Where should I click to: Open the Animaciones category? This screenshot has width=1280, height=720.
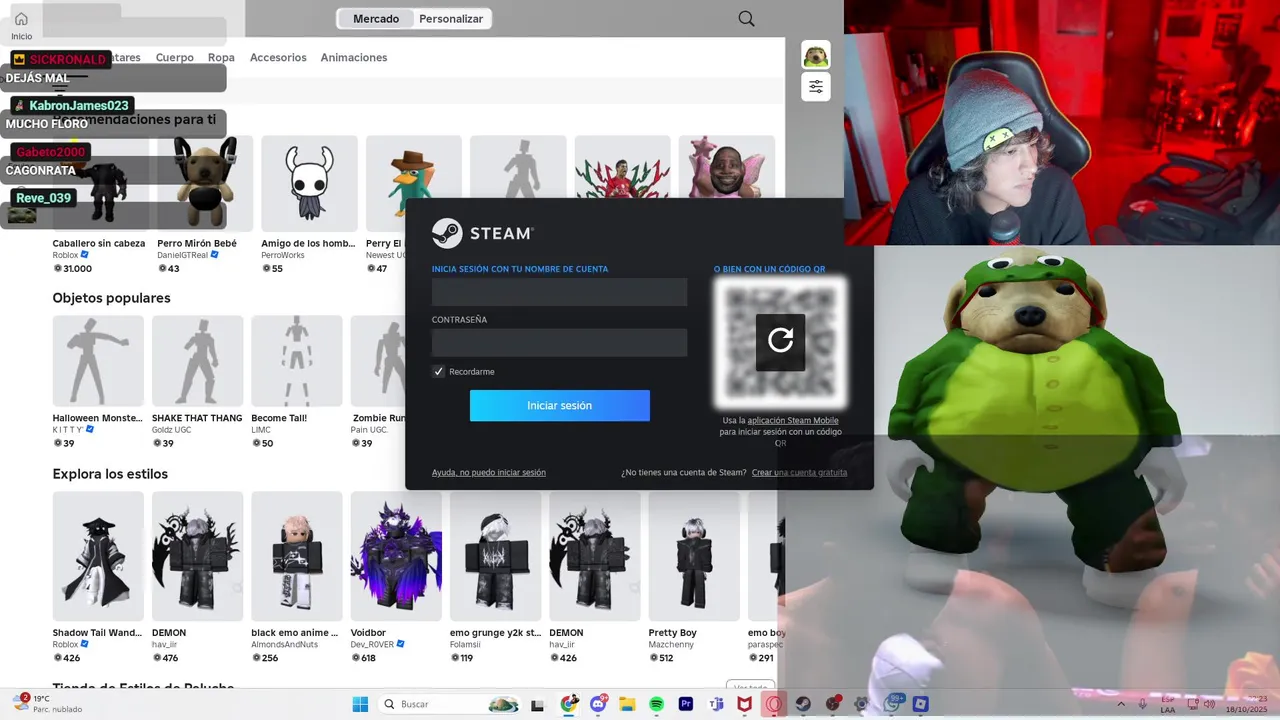point(354,57)
